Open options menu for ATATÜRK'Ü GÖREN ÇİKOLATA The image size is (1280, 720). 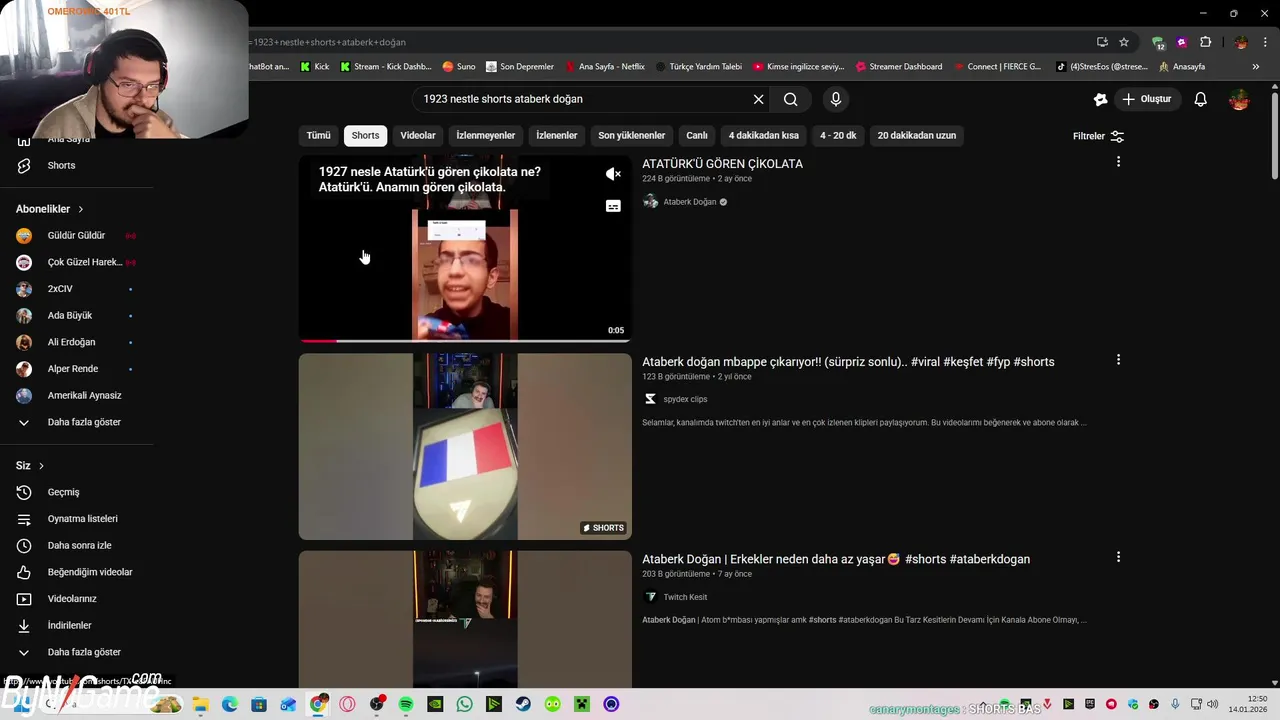tap(1118, 162)
